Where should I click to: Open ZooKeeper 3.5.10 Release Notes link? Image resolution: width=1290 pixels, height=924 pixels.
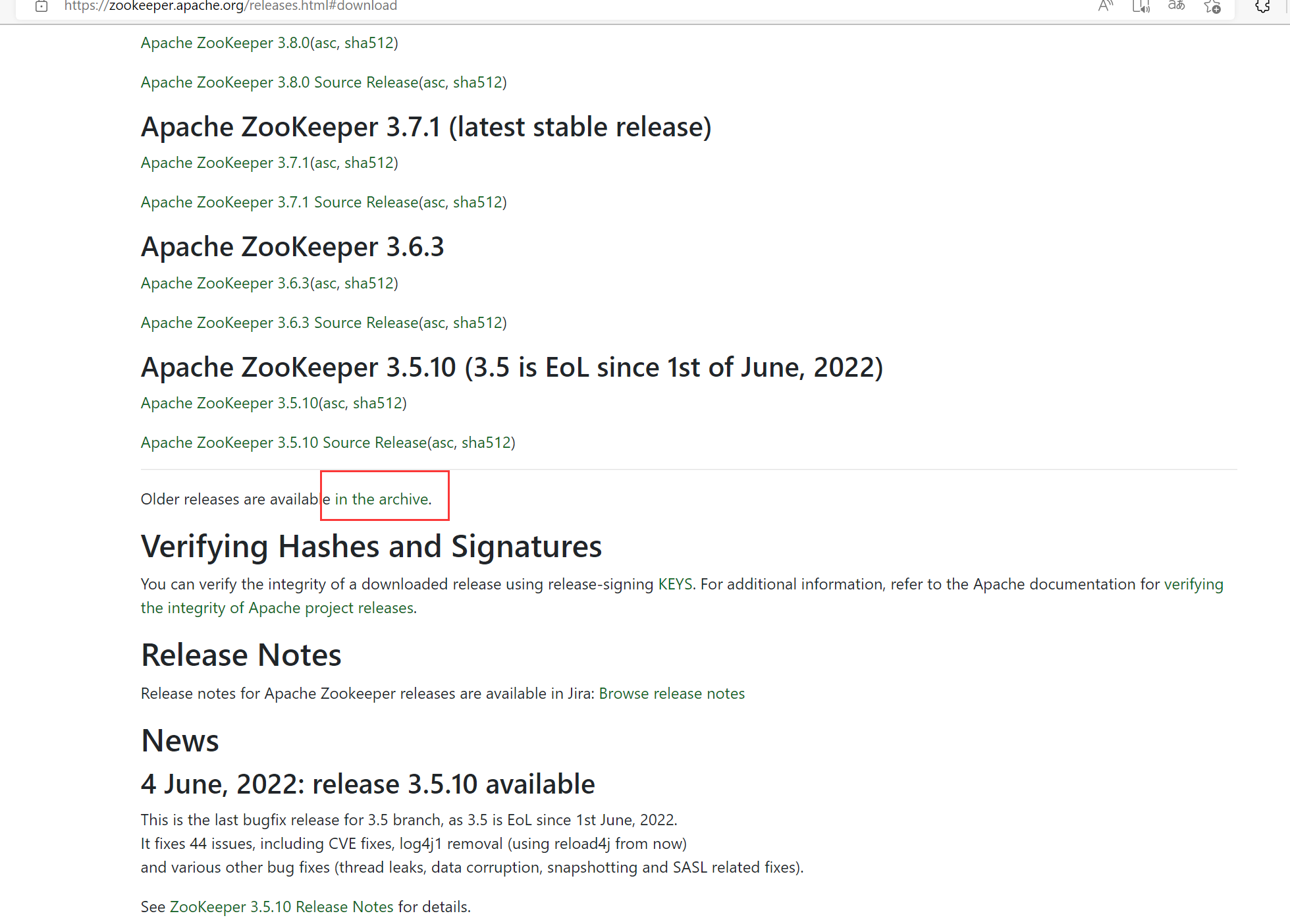point(281,907)
